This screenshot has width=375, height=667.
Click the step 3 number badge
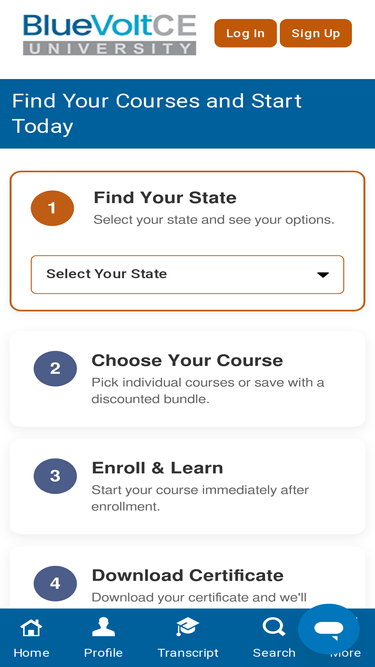55,476
